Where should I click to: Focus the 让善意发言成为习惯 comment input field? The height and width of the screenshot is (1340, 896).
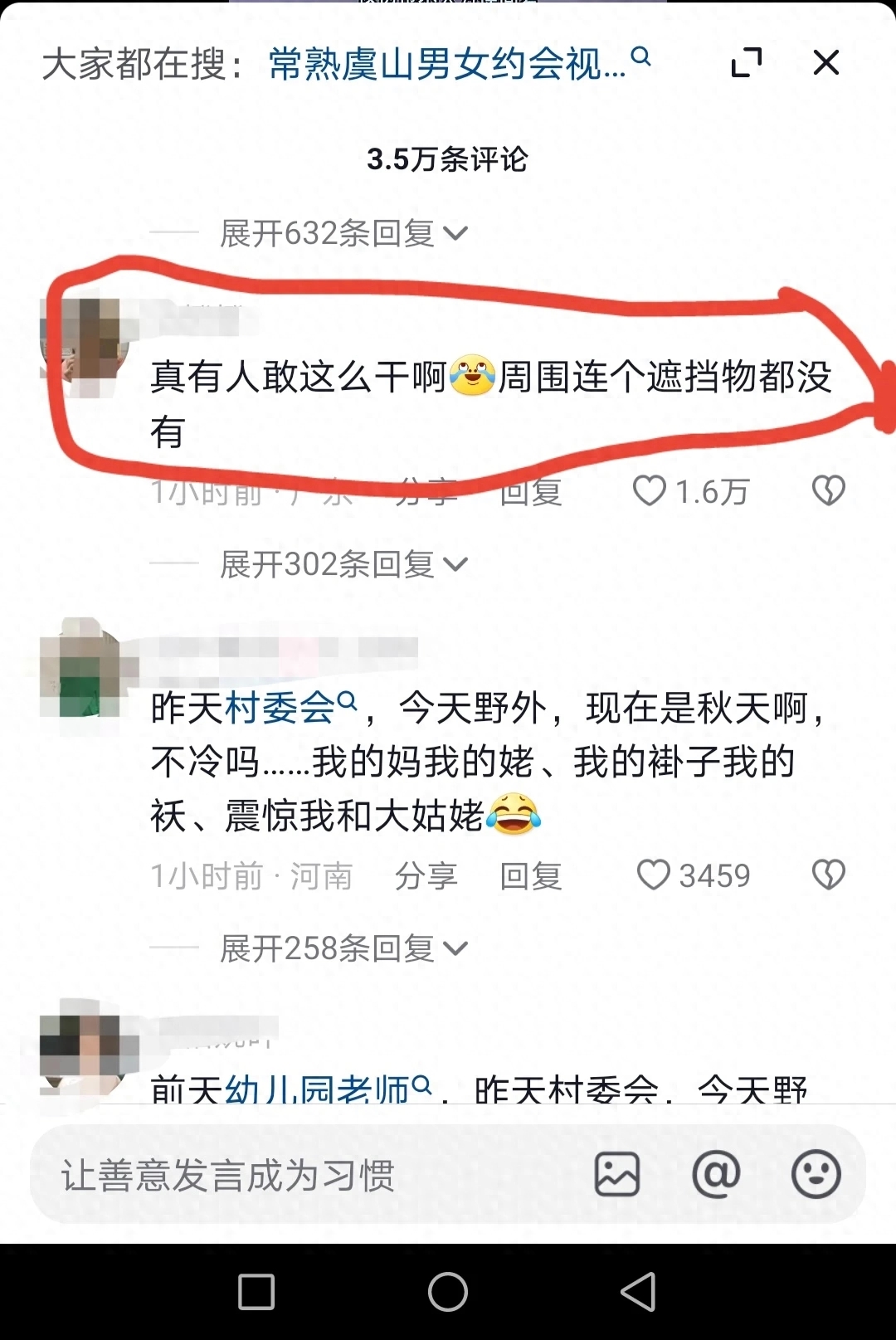coord(307,1175)
